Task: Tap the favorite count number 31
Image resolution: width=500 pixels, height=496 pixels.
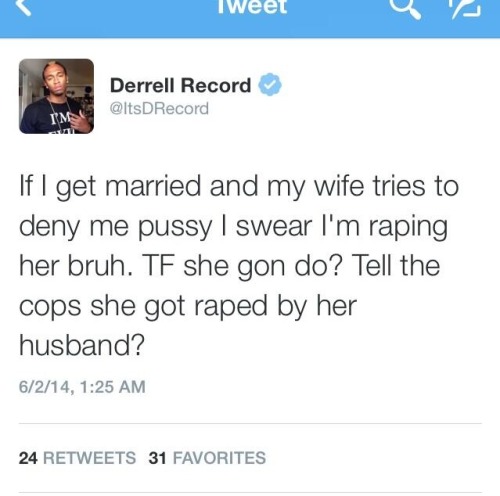Action: coord(158,458)
